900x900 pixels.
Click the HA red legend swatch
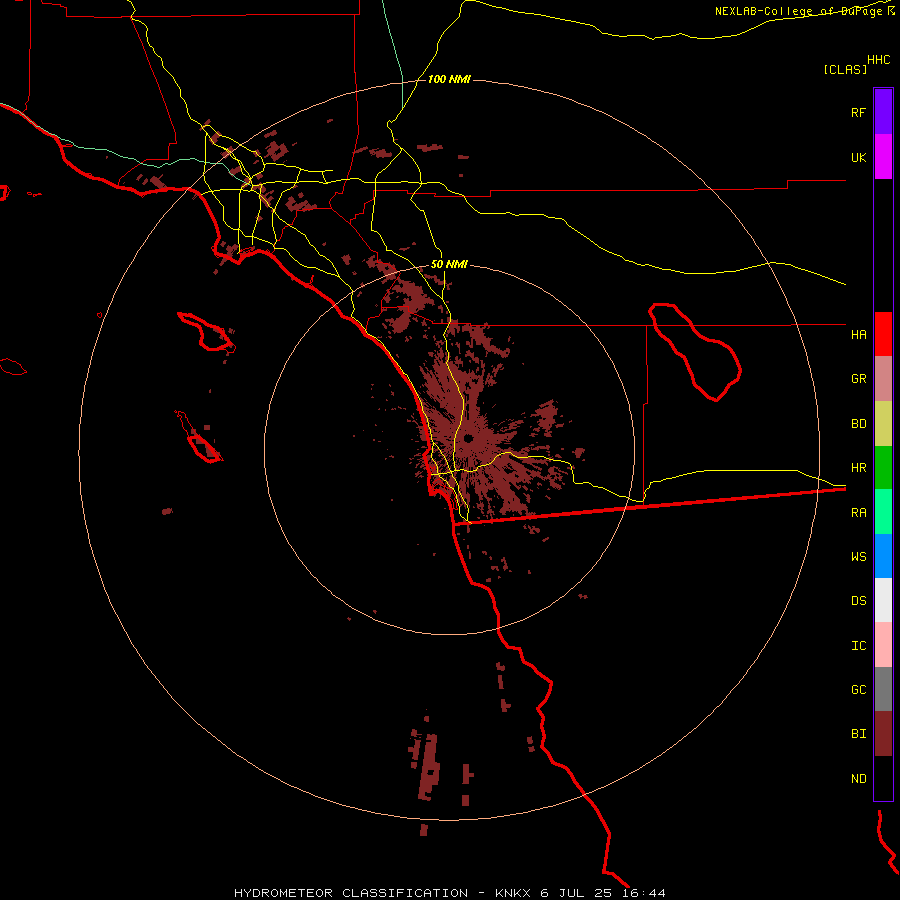[x=883, y=333]
